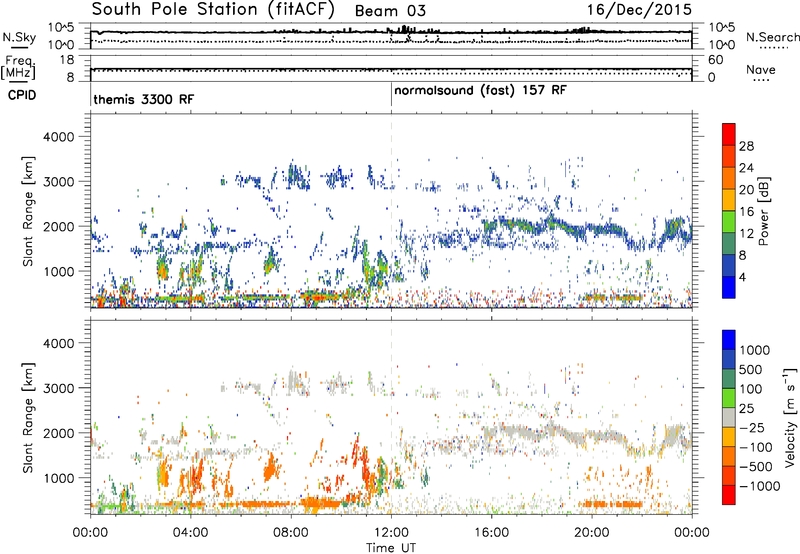This screenshot has height=554, width=800.
Task: Select the 'Power [dB]' colorbar title
Action: point(763,211)
